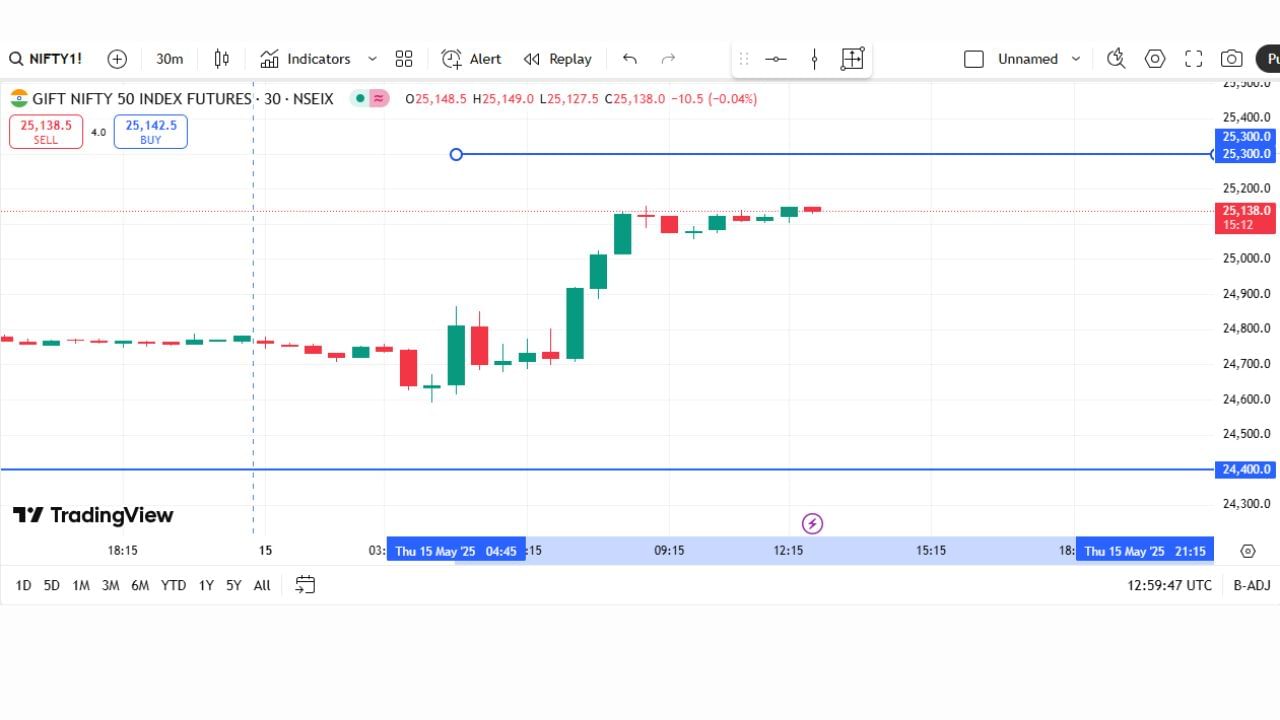Open the TradingView logo link
1280x720 pixels.
(x=93, y=515)
